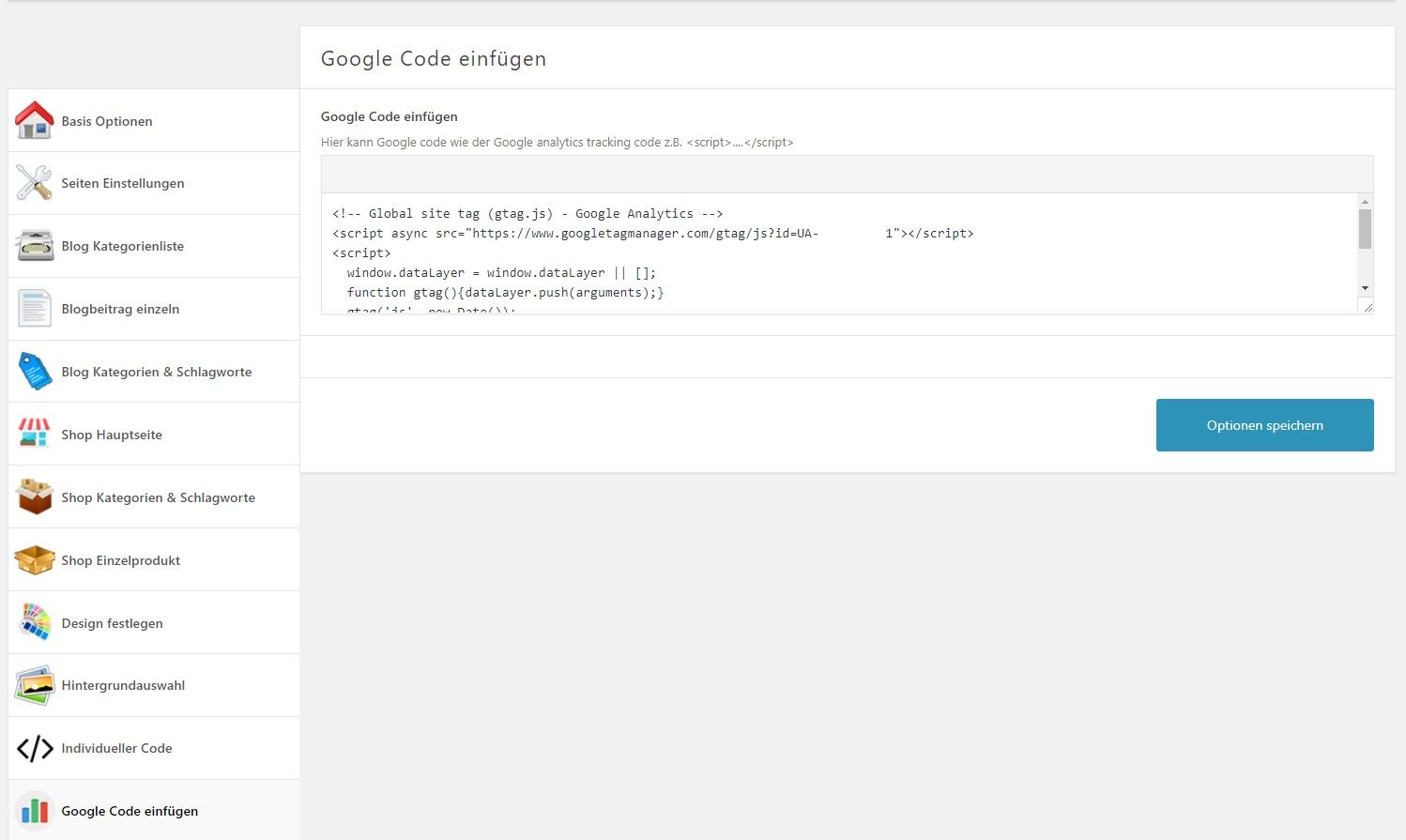
Task: Click the 'window.dataLayer' code line
Action: coord(501,272)
